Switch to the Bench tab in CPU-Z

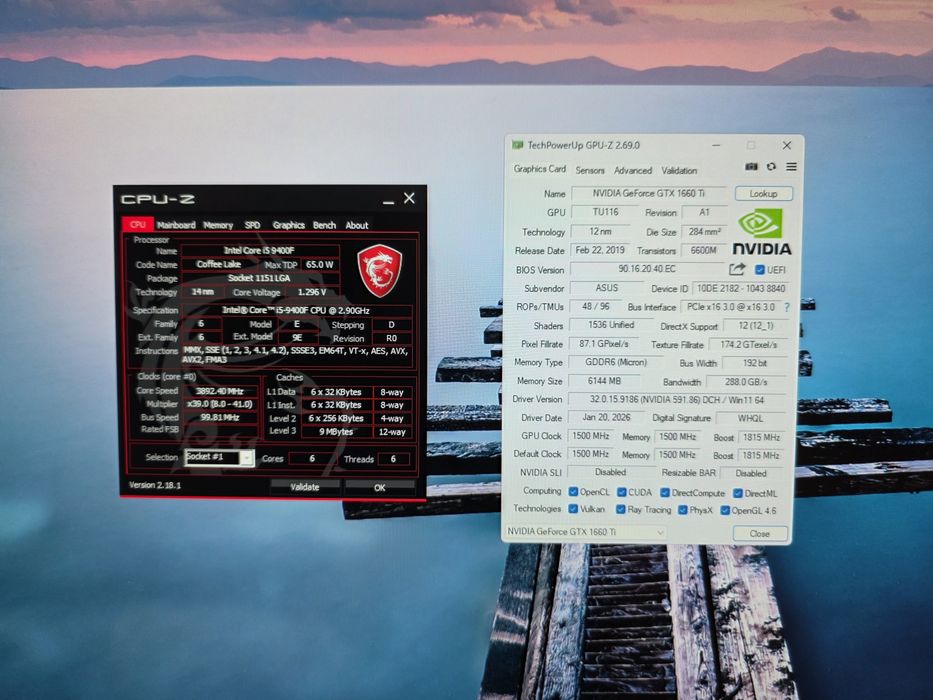click(x=324, y=225)
